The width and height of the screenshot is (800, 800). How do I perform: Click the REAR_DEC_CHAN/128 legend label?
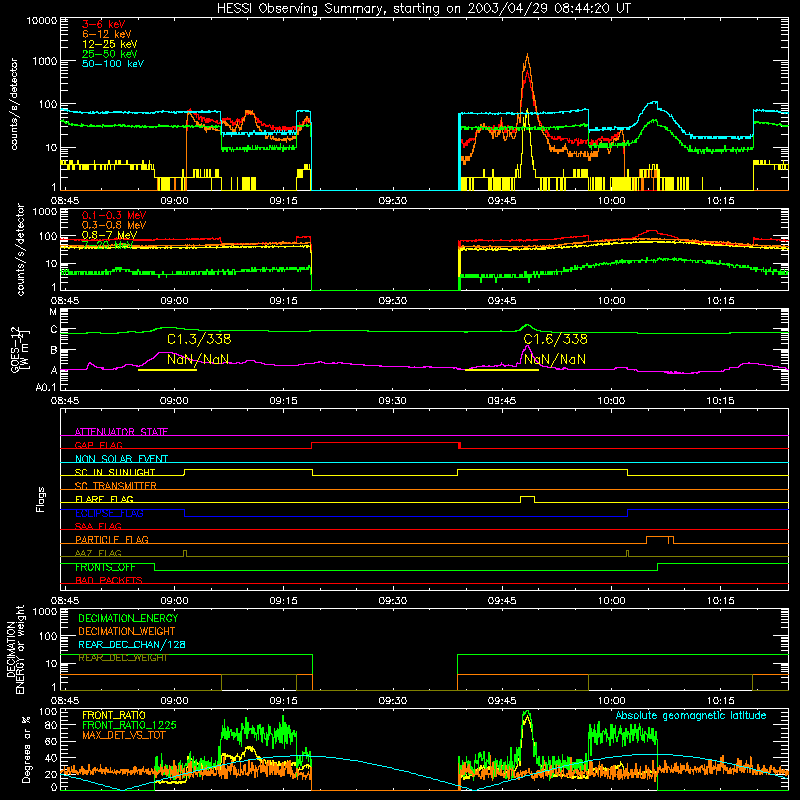(x=132, y=644)
